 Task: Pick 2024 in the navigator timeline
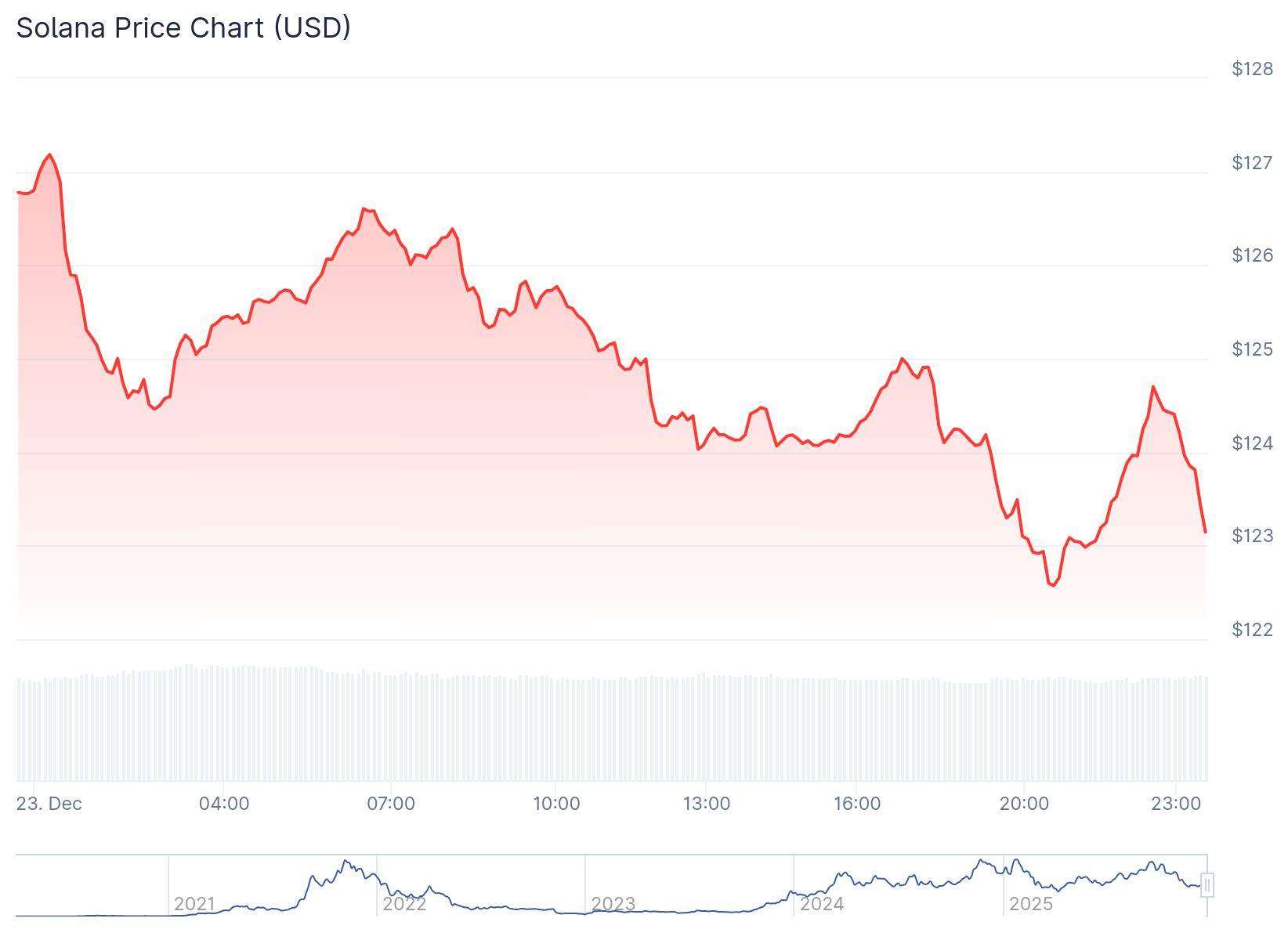click(x=821, y=904)
